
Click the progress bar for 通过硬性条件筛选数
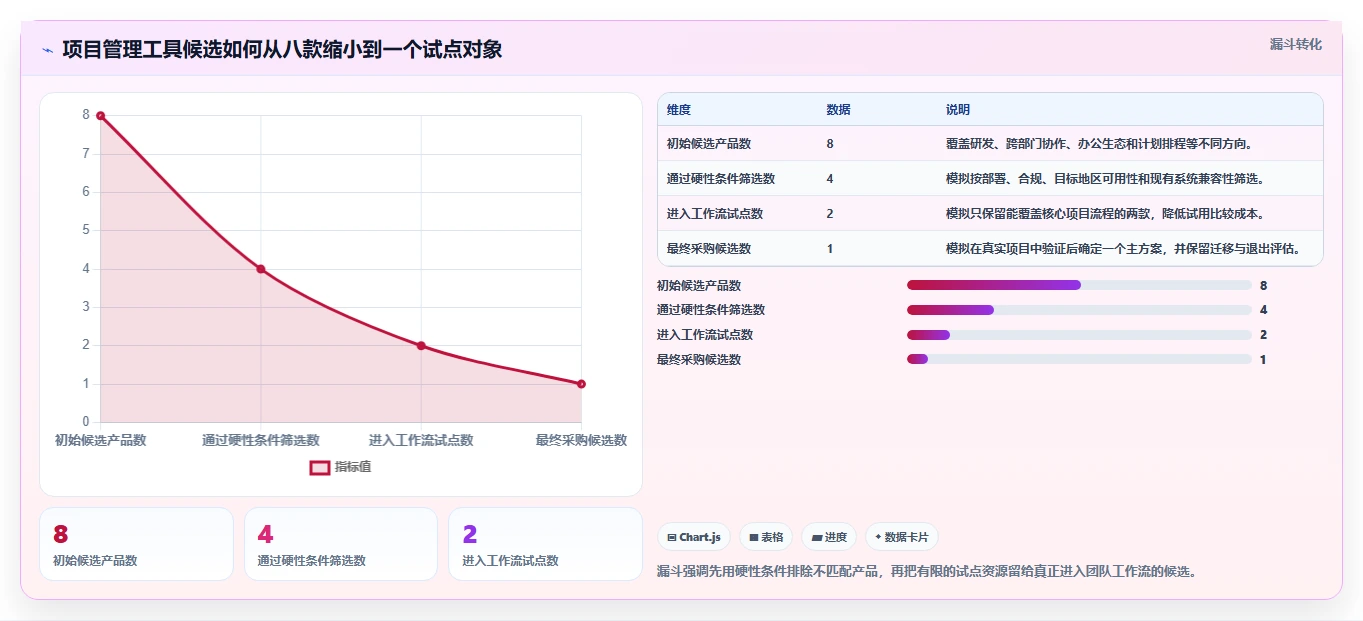click(x=1079, y=310)
